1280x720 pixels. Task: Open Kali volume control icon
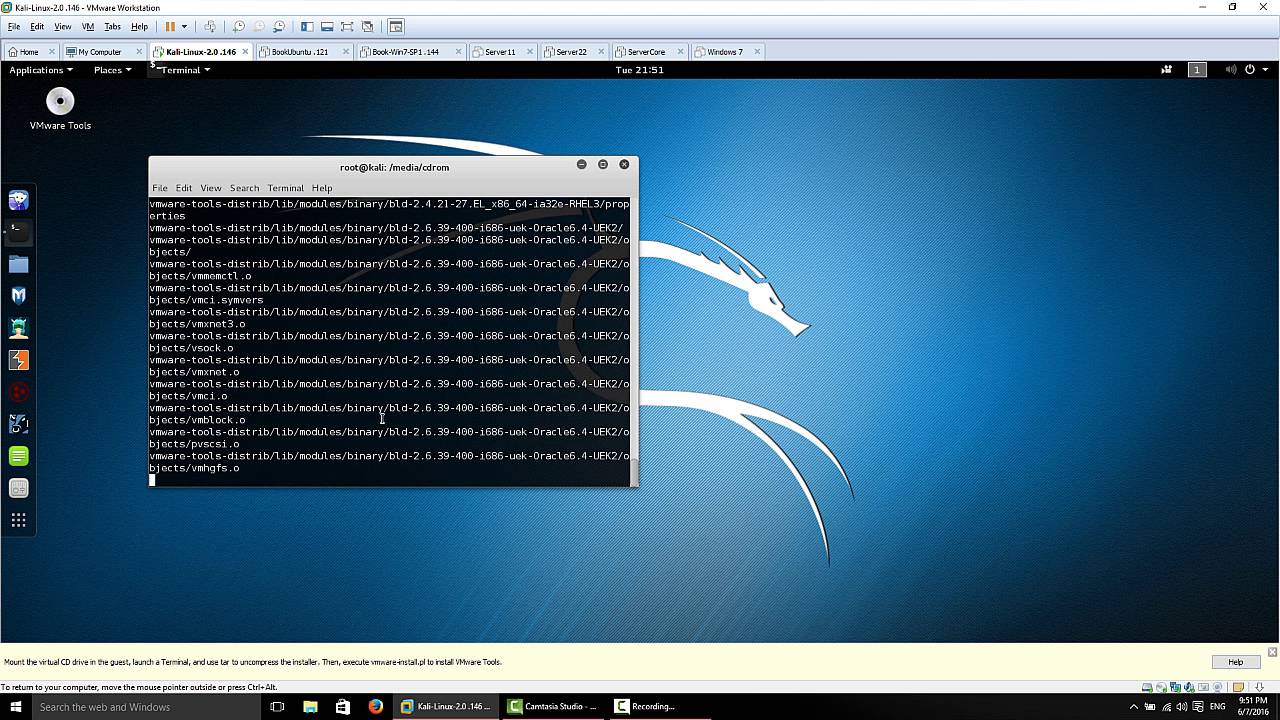pos(1231,70)
